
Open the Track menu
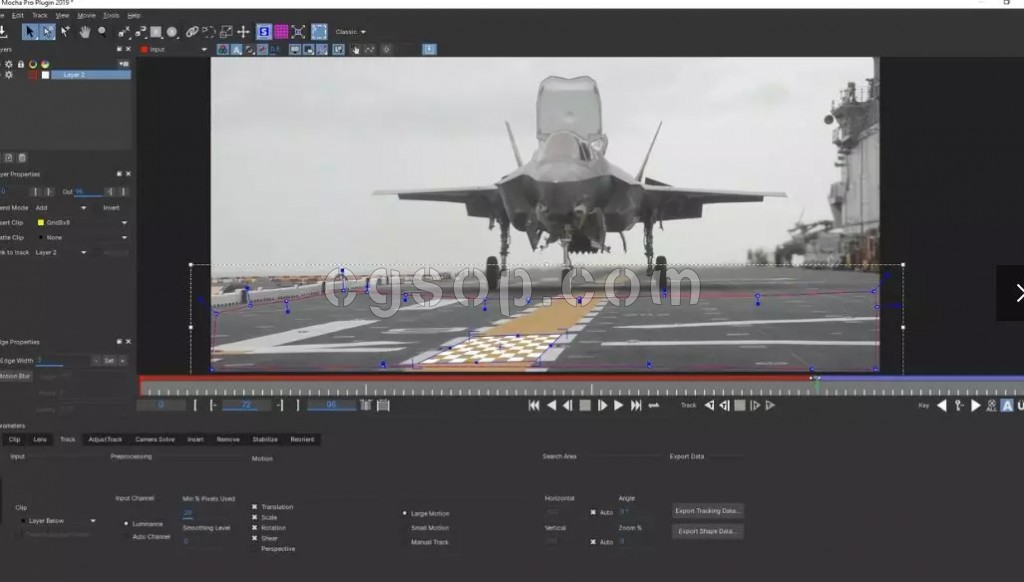coord(40,15)
